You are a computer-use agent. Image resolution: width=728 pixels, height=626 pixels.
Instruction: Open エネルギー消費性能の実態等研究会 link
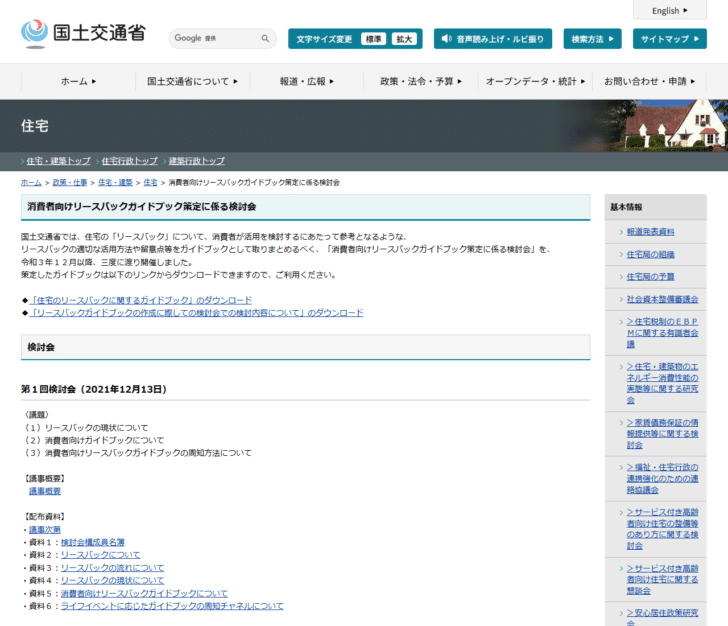(x=663, y=383)
